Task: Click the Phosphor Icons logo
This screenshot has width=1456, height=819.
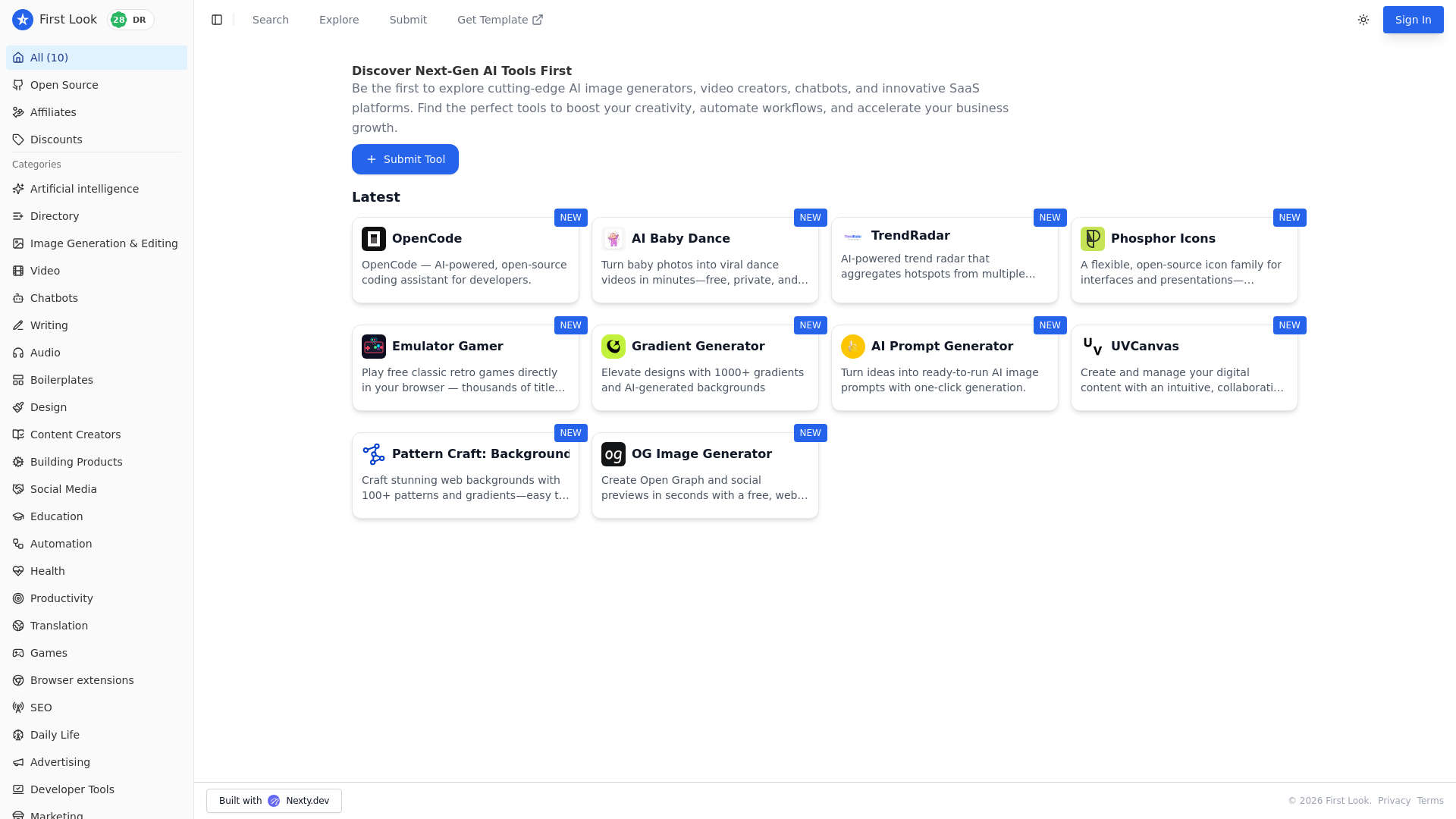Action: pyautogui.click(x=1093, y=239)
